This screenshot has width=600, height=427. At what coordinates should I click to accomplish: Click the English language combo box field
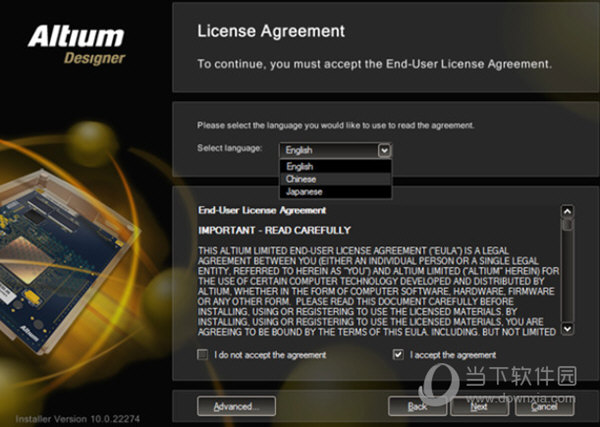coord(335,150)
